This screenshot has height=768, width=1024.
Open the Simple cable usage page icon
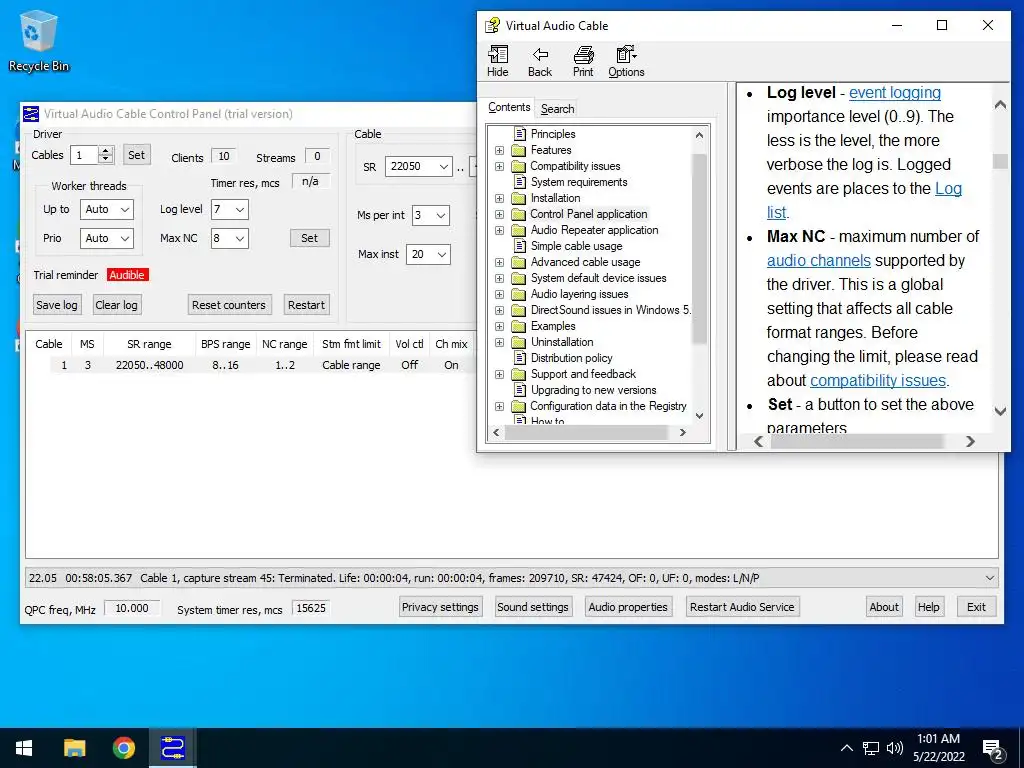click(520, 246)
